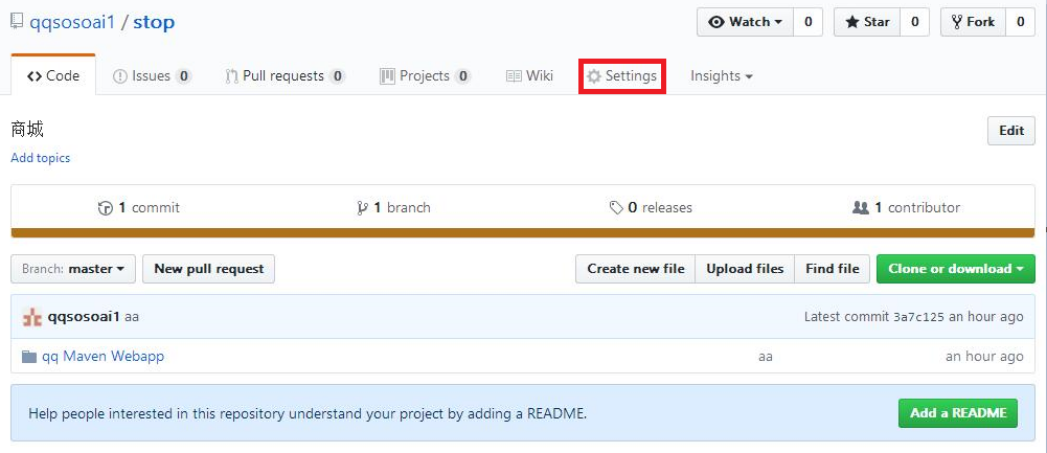Image resolution: width=1047 pixels, height=453 pixels.
Task: Click the qqsosoai1 avatar in the commit row
Action: click(x=32, y=317)
